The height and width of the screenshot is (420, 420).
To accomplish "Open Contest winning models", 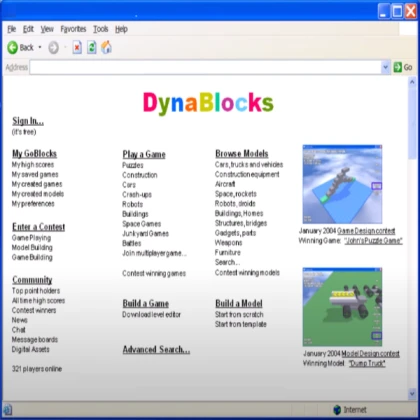I will click(247, 273).
